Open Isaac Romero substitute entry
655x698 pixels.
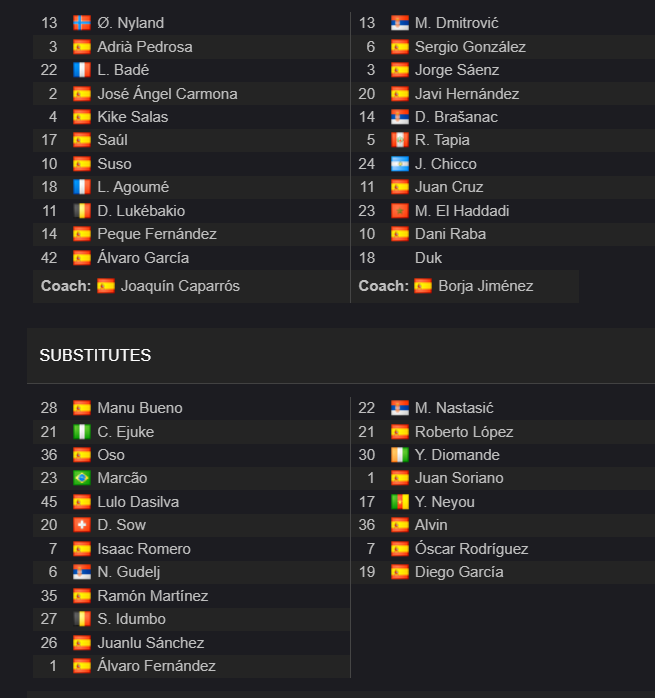pos(144,549)
